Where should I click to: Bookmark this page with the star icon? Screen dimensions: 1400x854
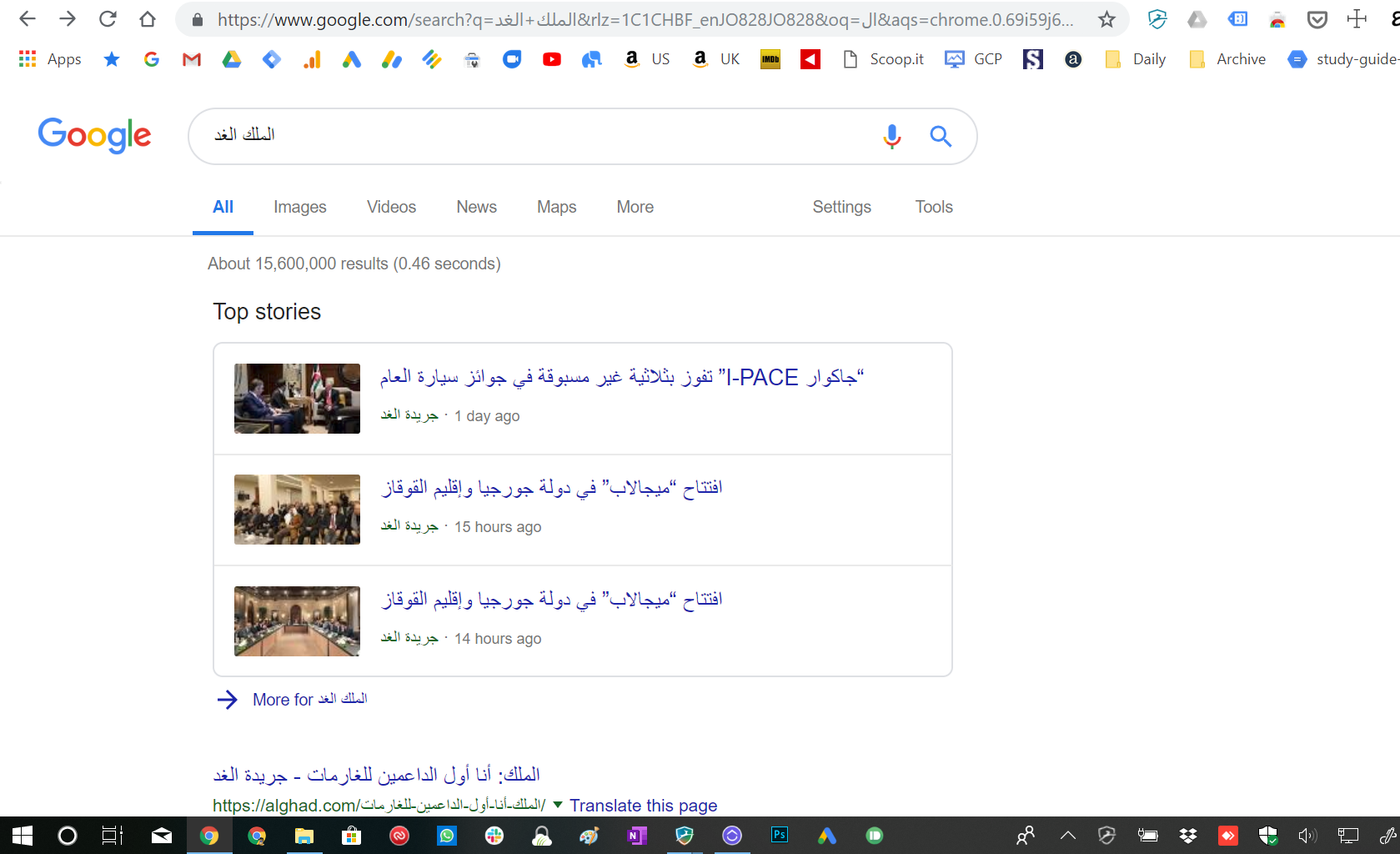(x=1106, y=19)
